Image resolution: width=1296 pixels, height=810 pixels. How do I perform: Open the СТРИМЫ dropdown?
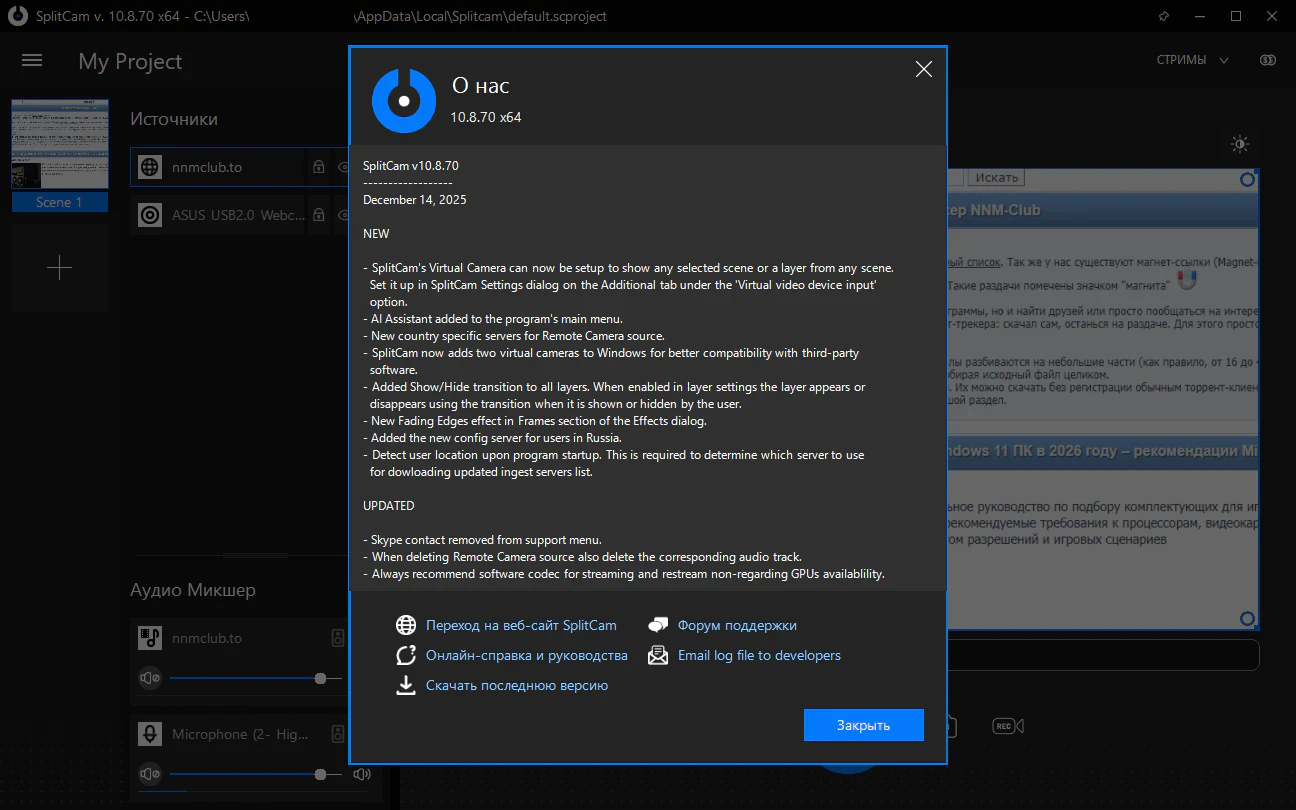point(1193,60)
